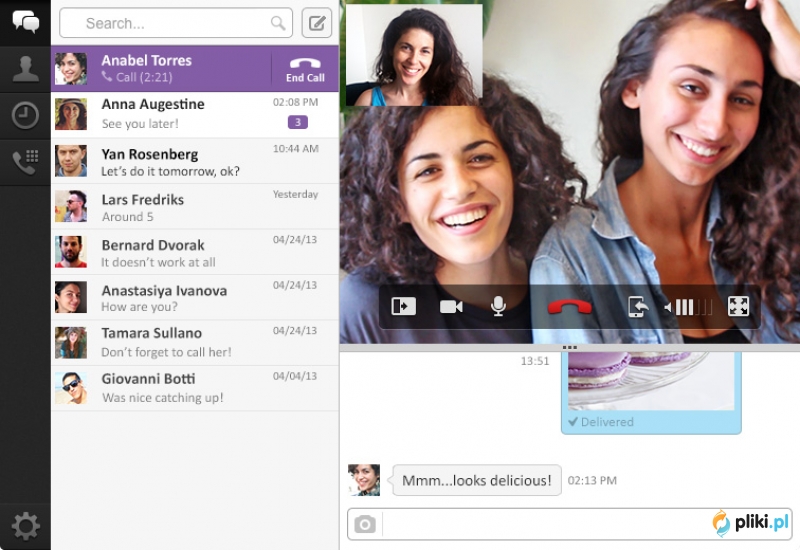Viewport: 800px width, 550px height.
Task: Click the 13:51 timestamp in chat
Action: (x=535, y=361)
